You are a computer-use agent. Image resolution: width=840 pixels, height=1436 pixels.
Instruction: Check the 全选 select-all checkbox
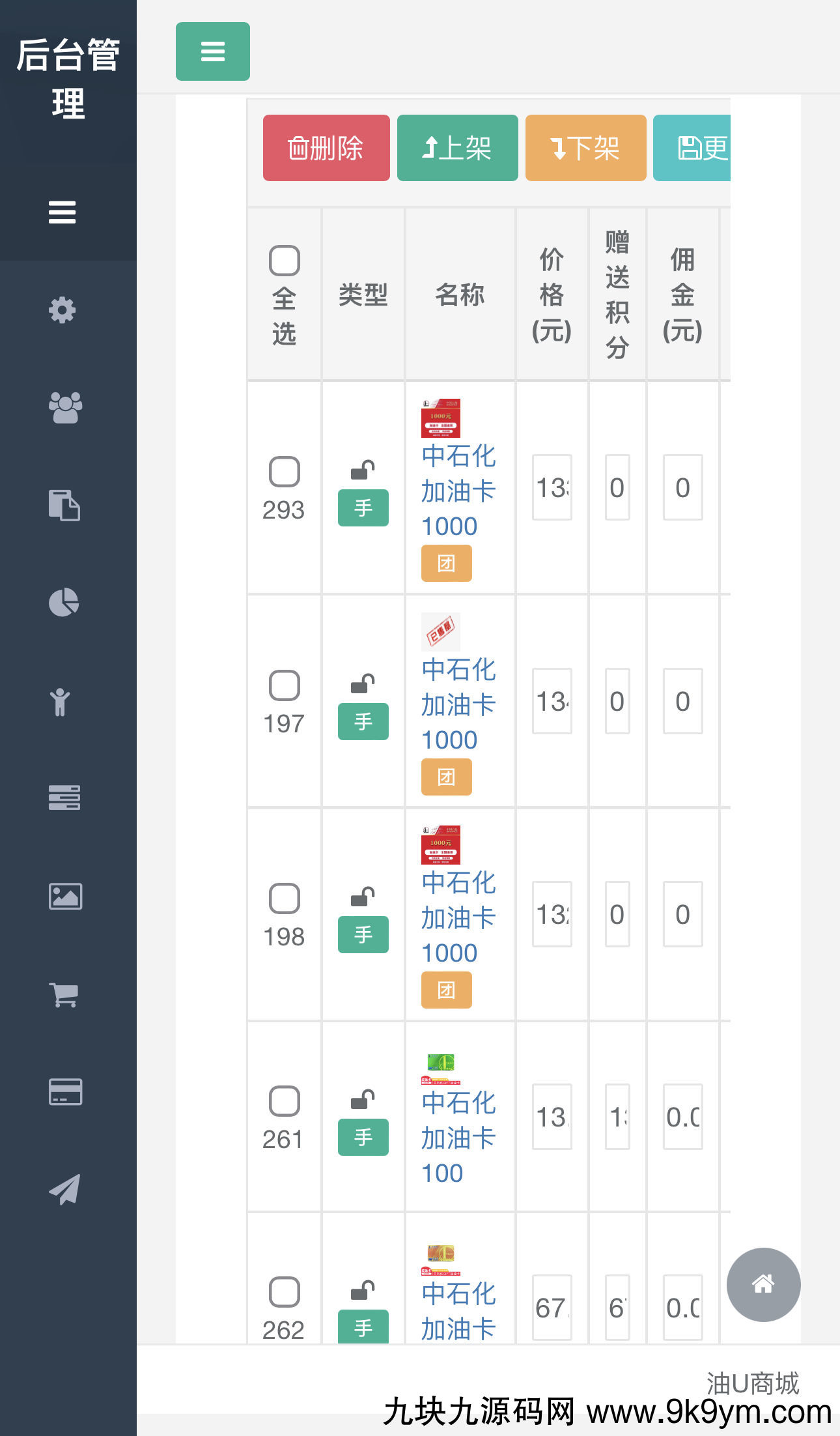pyautogui.click(x=284, y=260)
